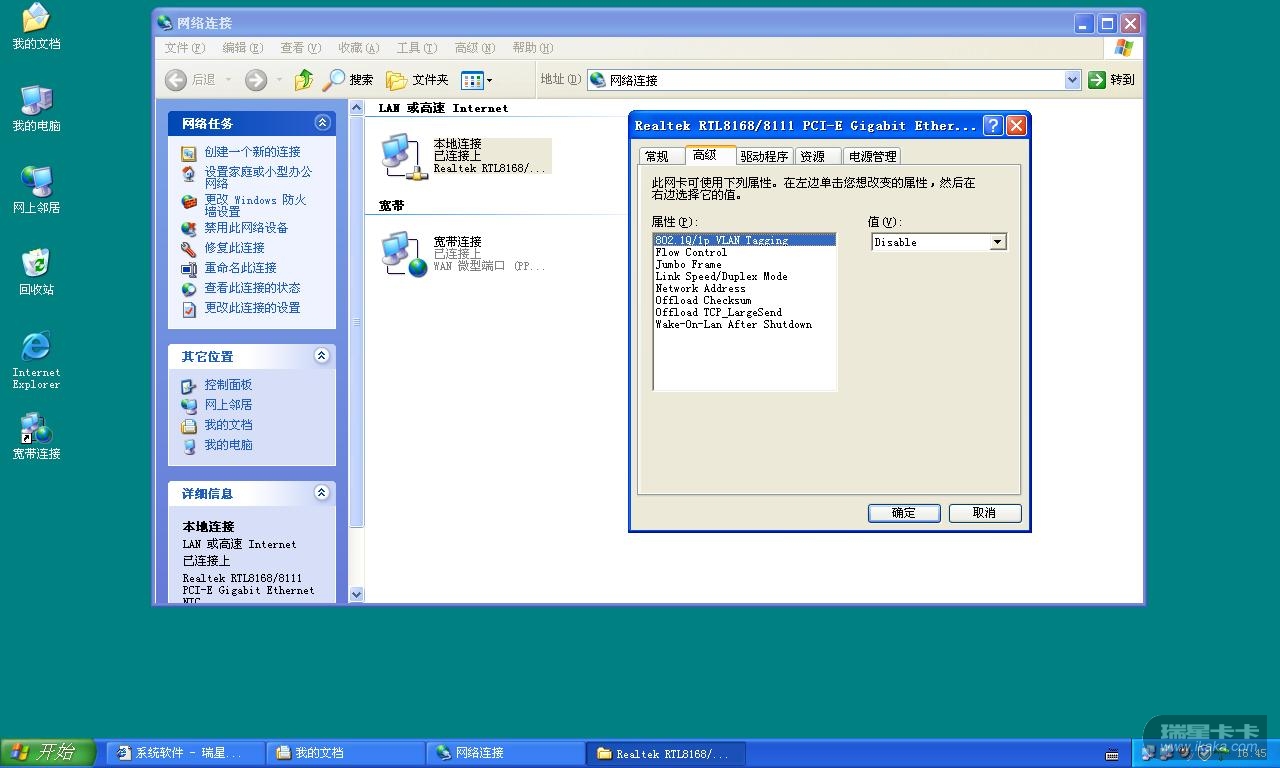Open the Search (搜索) toolbar button
The height and width of the screenshot is (768, 1280).
[349, 80]
